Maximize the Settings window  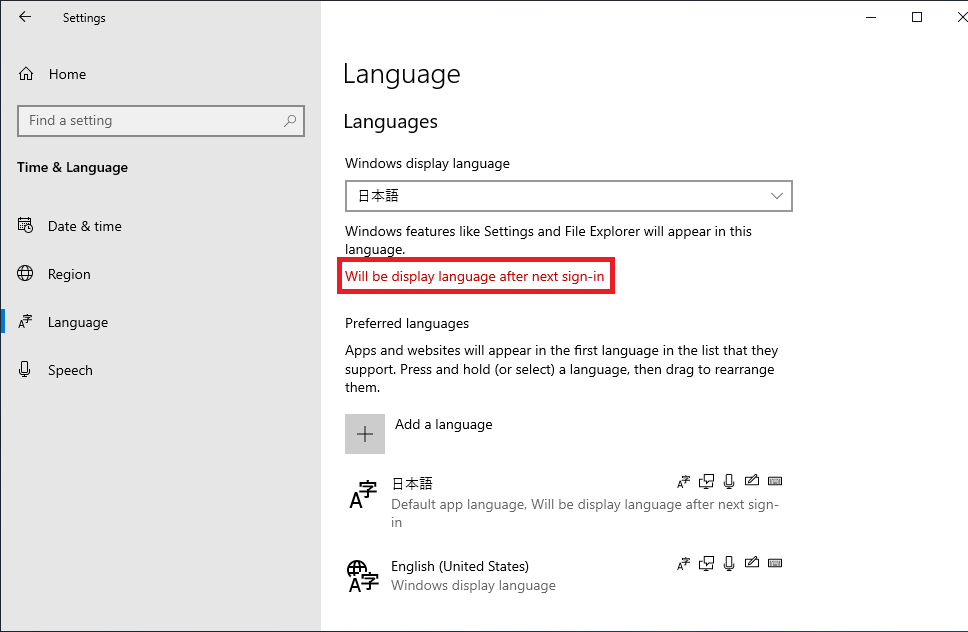(x=917, y=17)
